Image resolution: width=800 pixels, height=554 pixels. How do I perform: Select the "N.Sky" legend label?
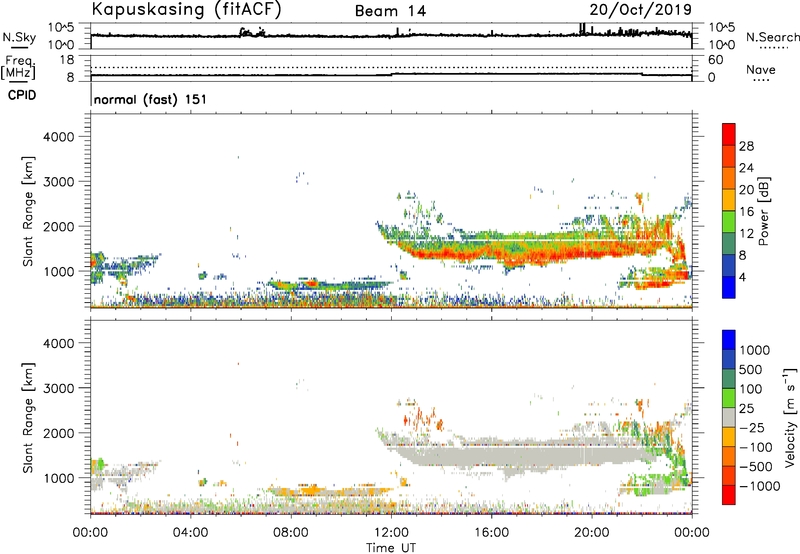pyautogui.click(x=19, y=37)
